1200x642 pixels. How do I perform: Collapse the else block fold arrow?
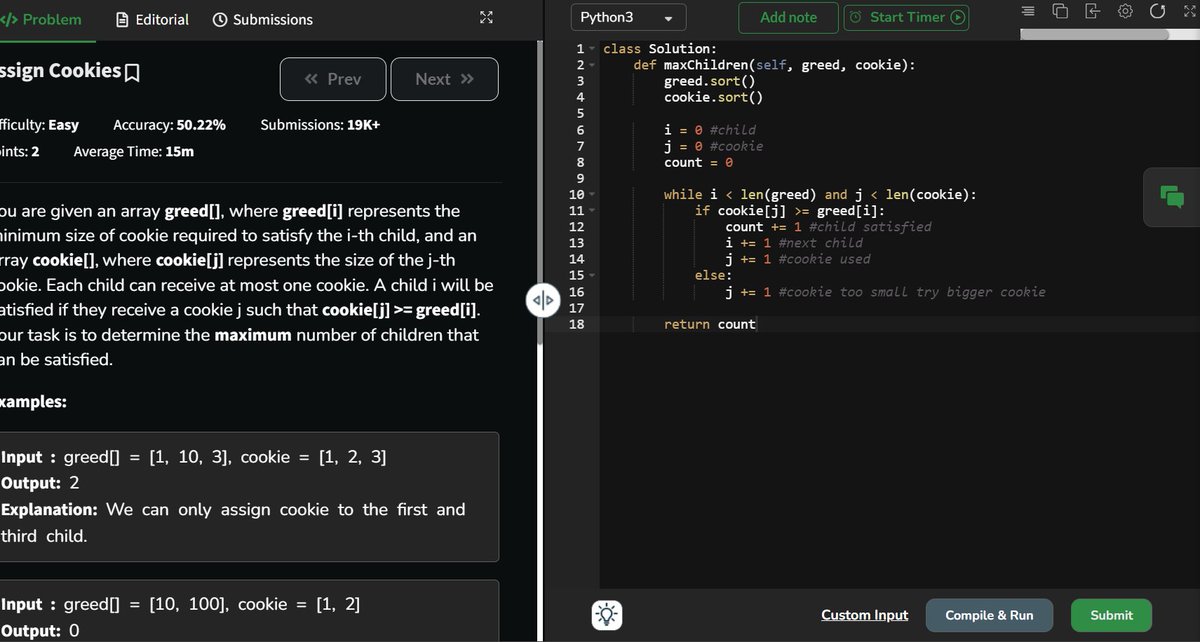pyautogui.click(x=592, y=275)
